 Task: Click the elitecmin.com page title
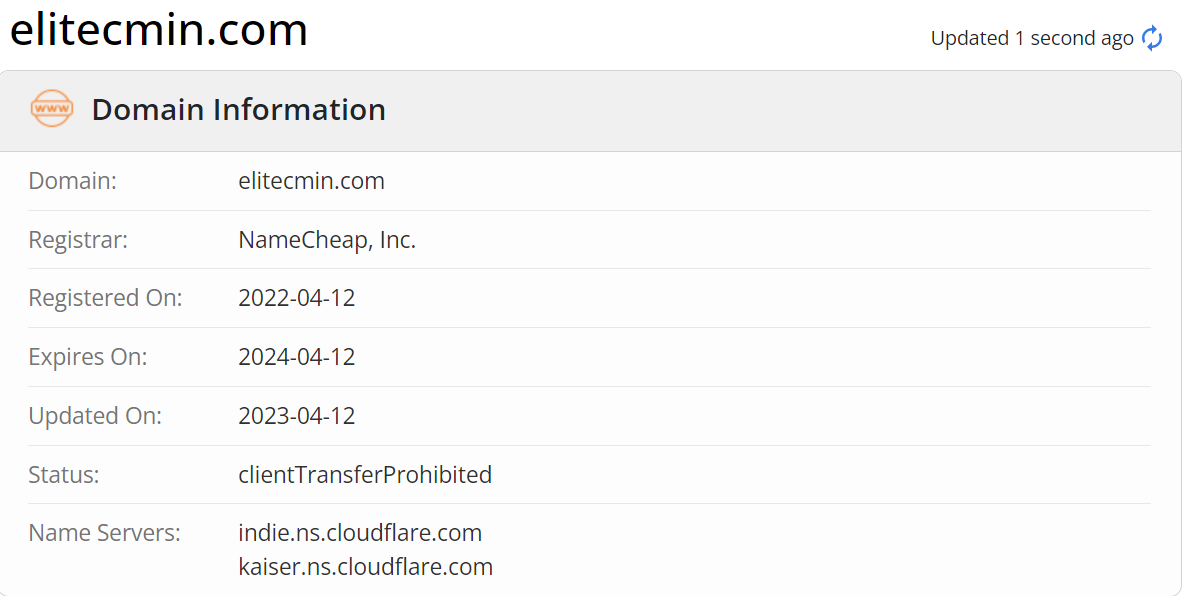159,29
